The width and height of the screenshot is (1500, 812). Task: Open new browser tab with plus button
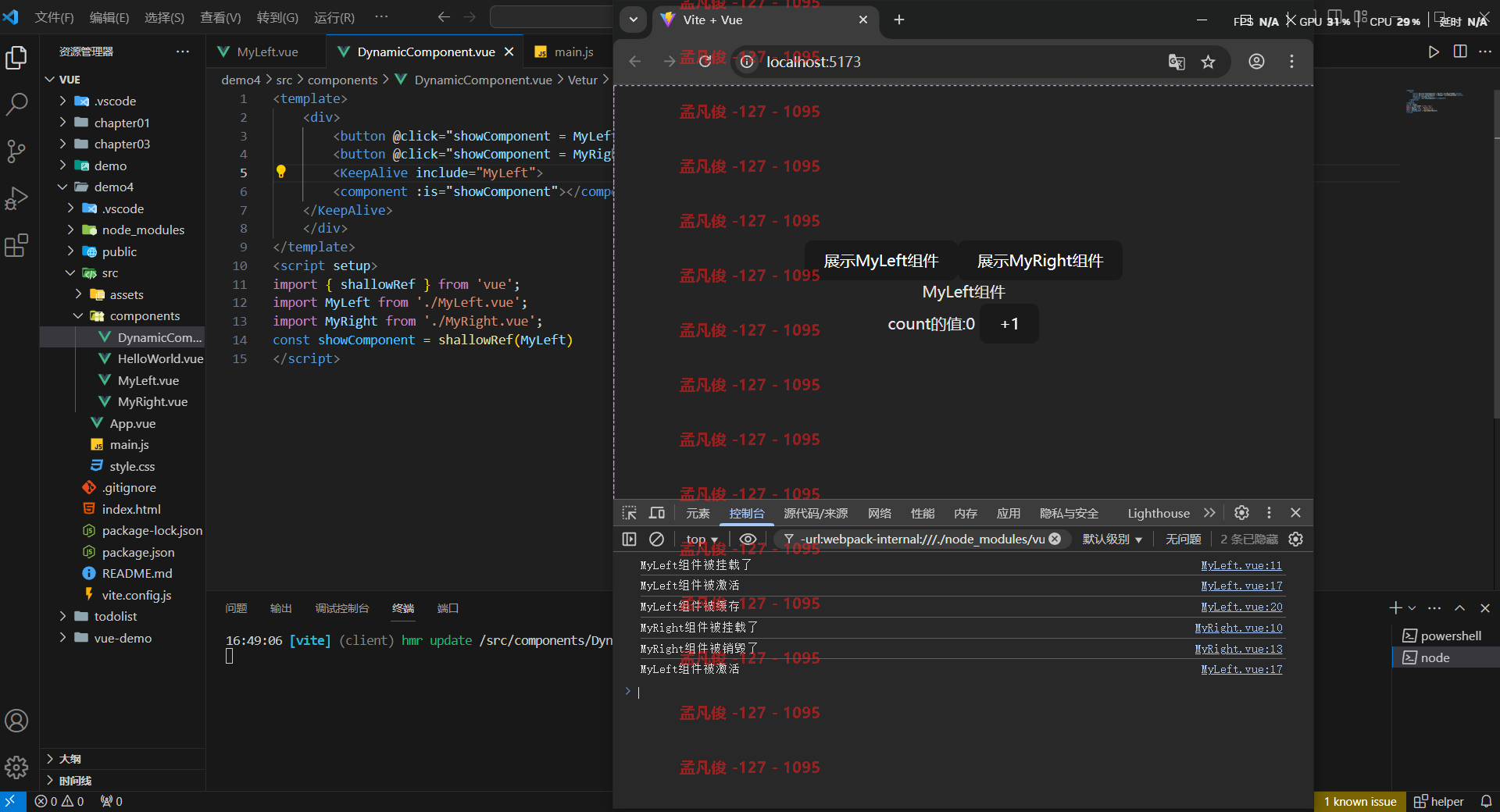[x=899, y=20]
